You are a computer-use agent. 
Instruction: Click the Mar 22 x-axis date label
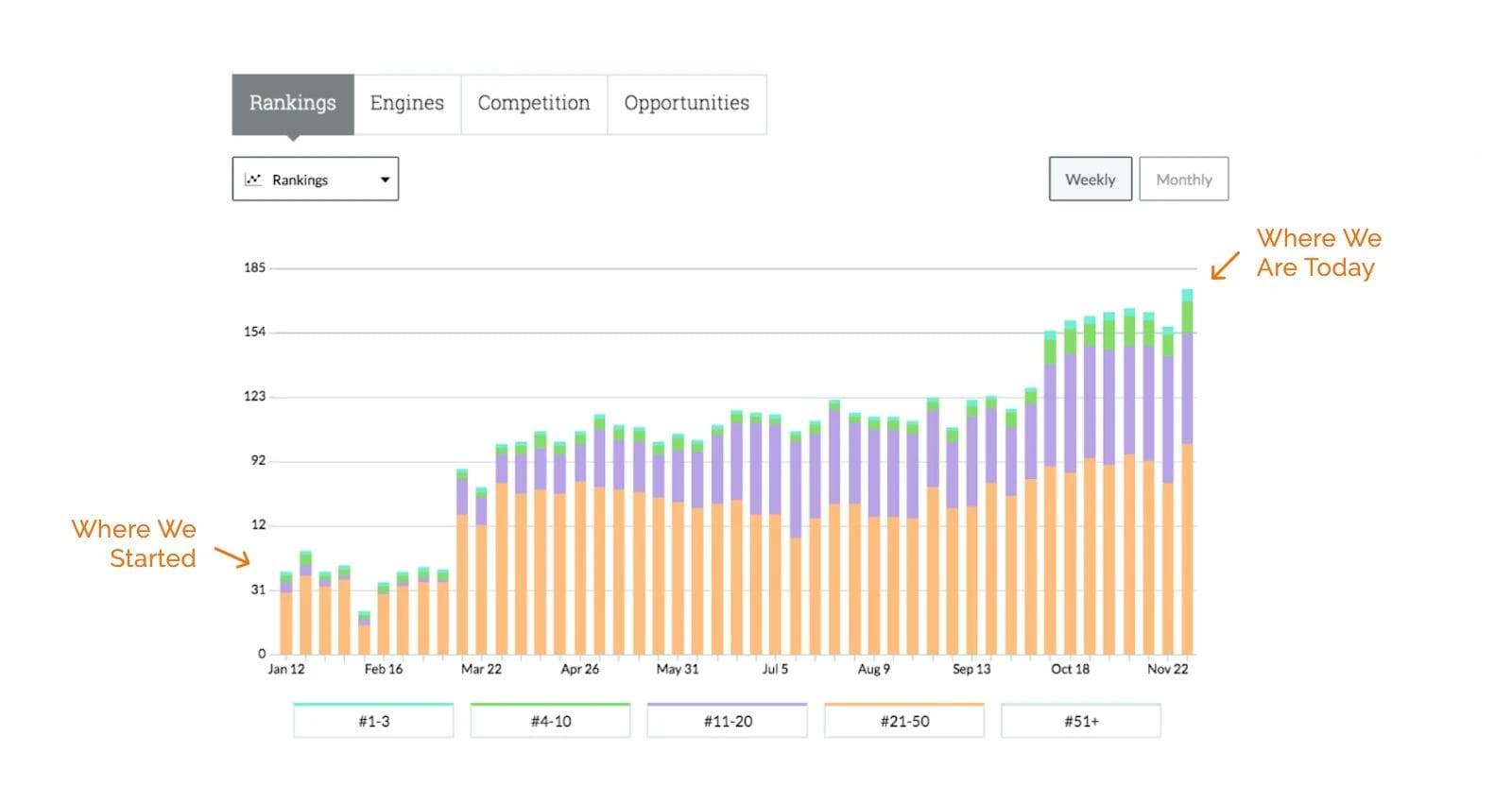pyautogui.click(x=481, y=669)
